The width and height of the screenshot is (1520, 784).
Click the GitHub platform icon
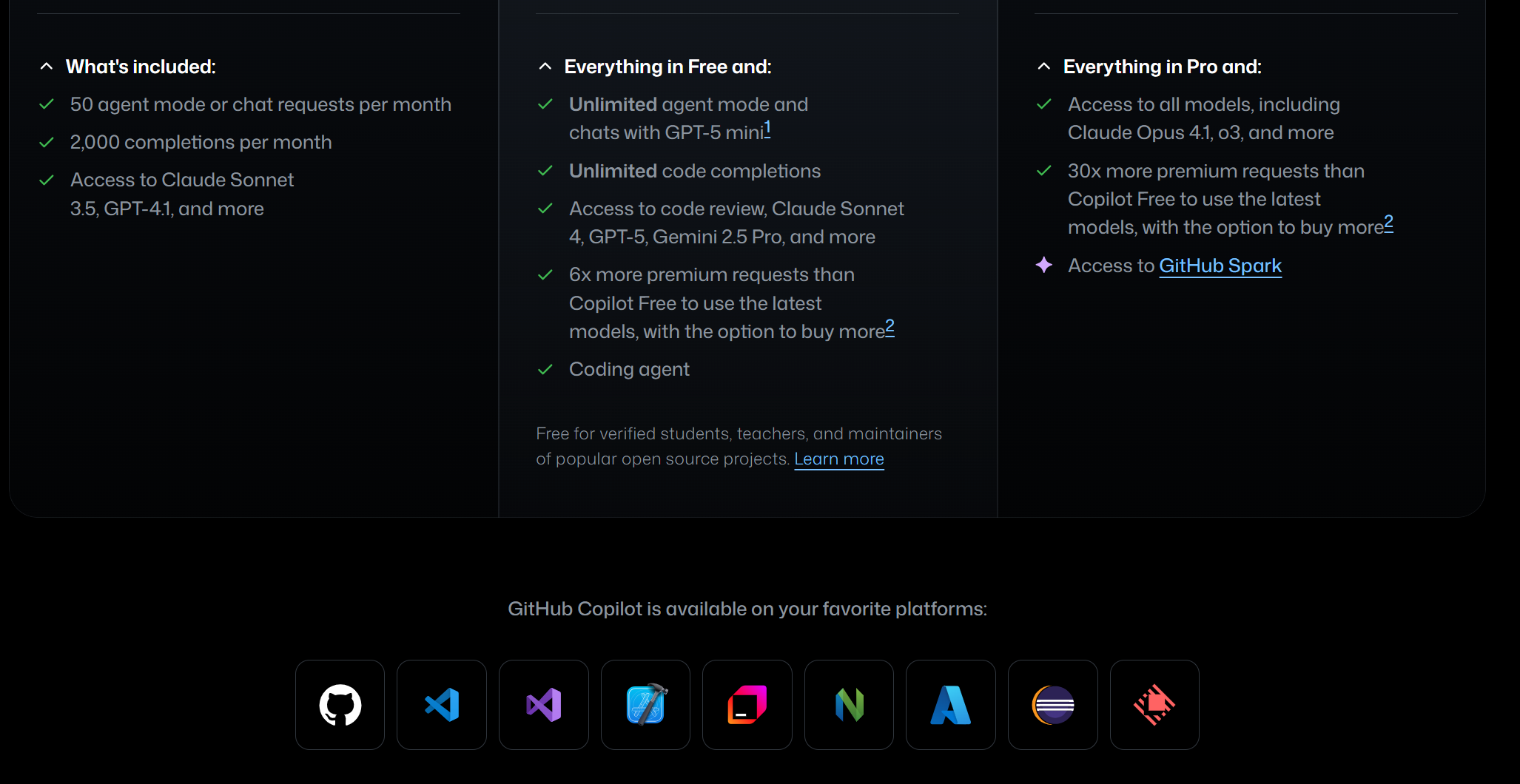[340, 705]
